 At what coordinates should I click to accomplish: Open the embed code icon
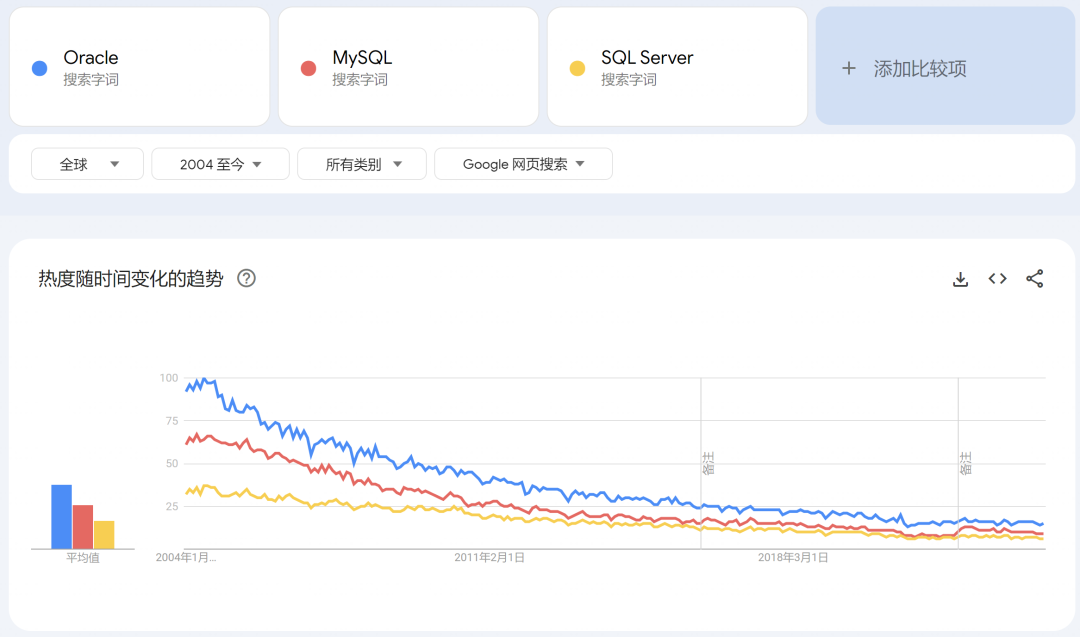click(x=997, y=279)
